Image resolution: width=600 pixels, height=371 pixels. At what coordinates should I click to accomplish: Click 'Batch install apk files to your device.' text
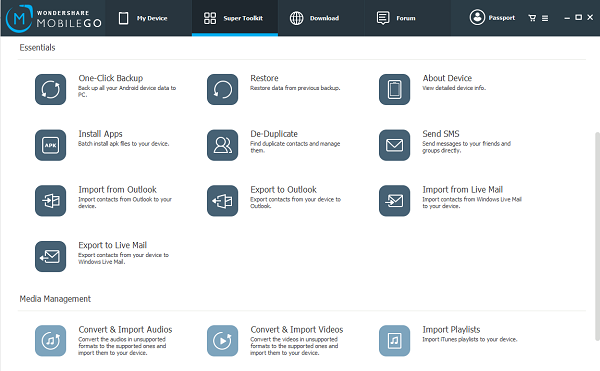[x=124, y=144]
